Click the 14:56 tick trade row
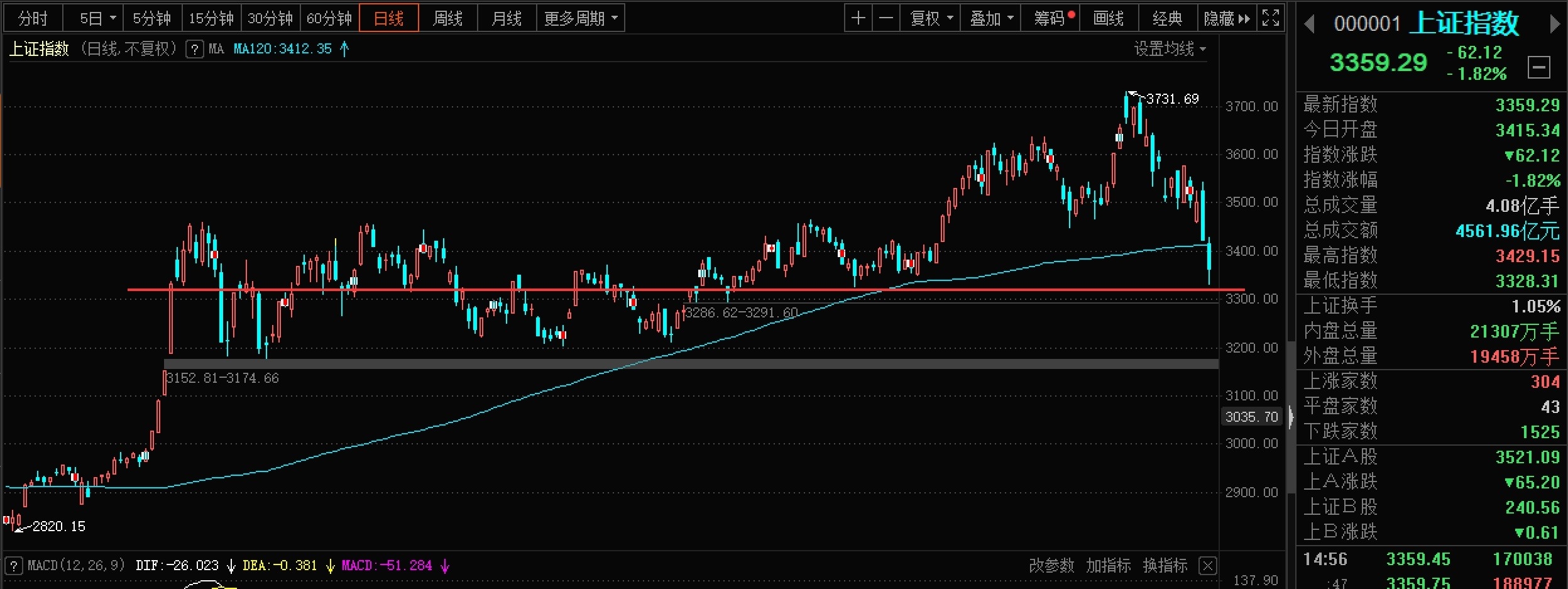Image resolution: width=1568 pixels, height=589 pixels. pos(1431,559)
